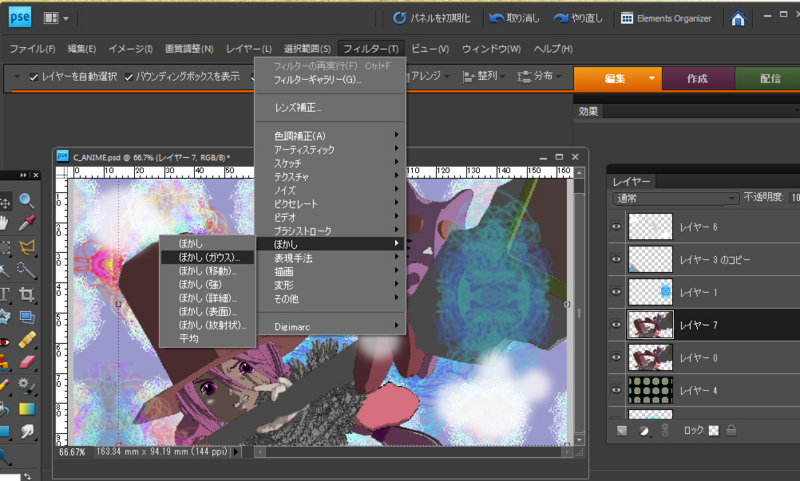800x481 pixels.
Task: Select the Rectangular Marquee tool
Action: click(5, 248)
